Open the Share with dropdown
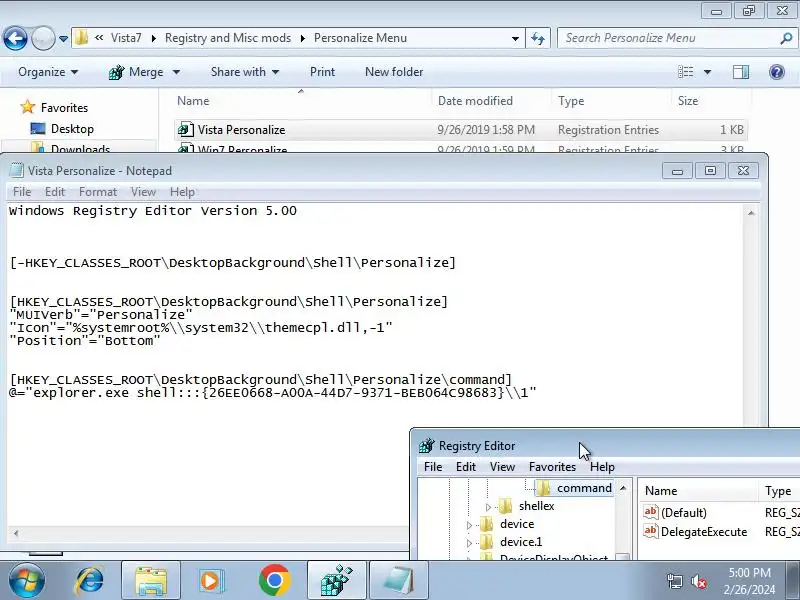This screenshot has width=800, height=600. 245,72
